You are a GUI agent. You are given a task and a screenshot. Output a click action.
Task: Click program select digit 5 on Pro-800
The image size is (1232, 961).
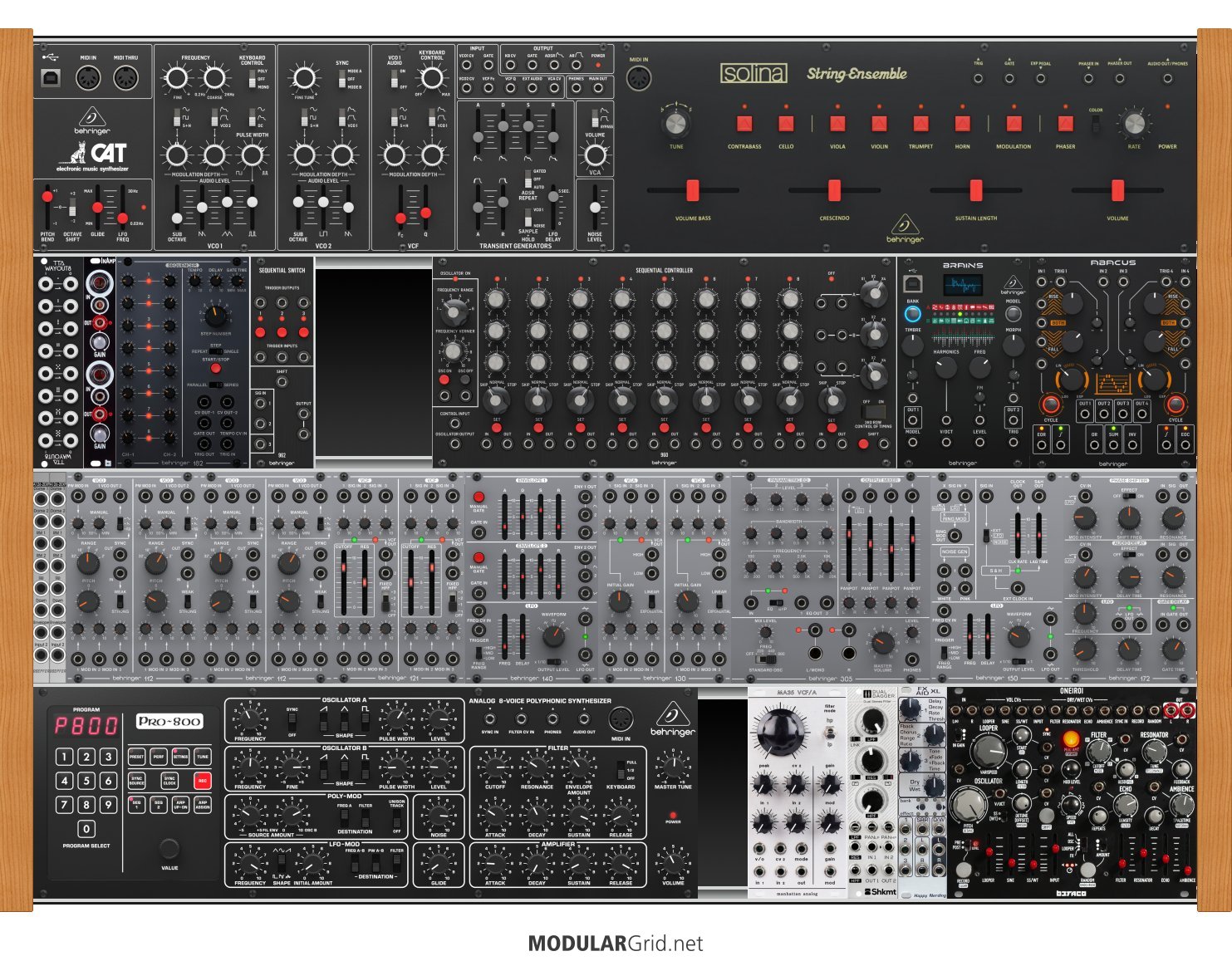pos(86,781)
